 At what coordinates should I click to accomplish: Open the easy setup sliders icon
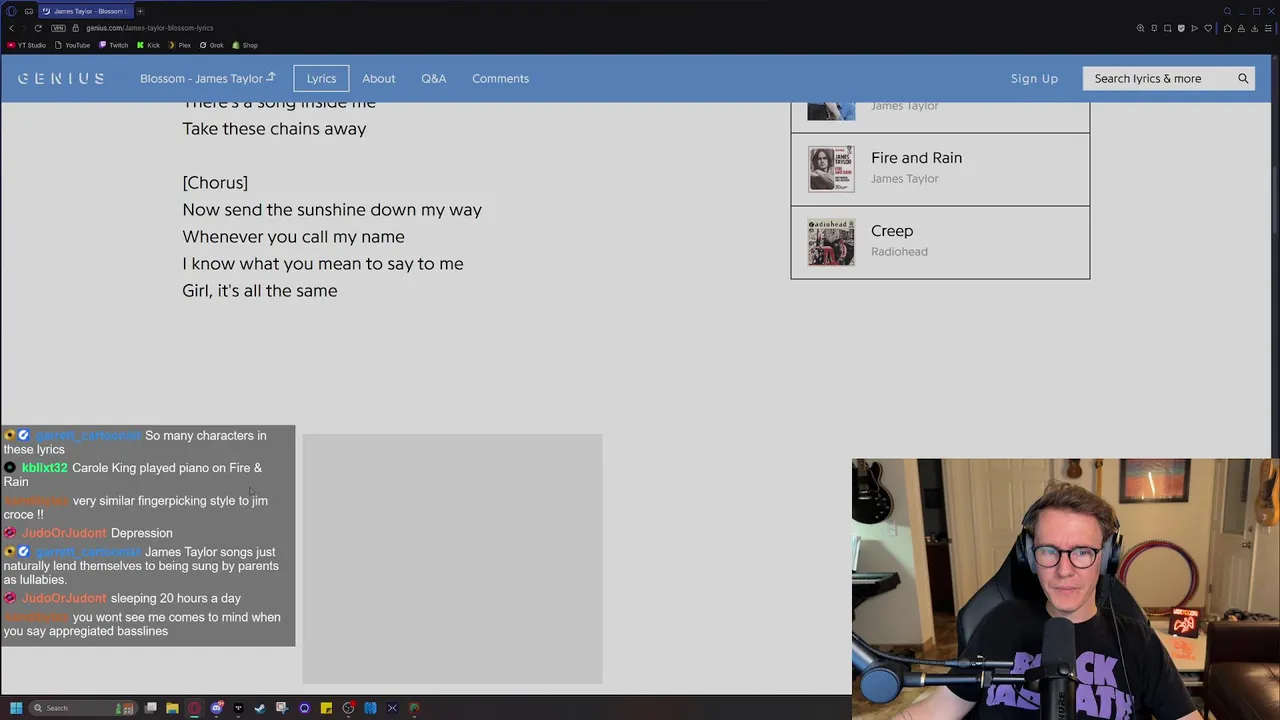click(x=1268, y=28)
